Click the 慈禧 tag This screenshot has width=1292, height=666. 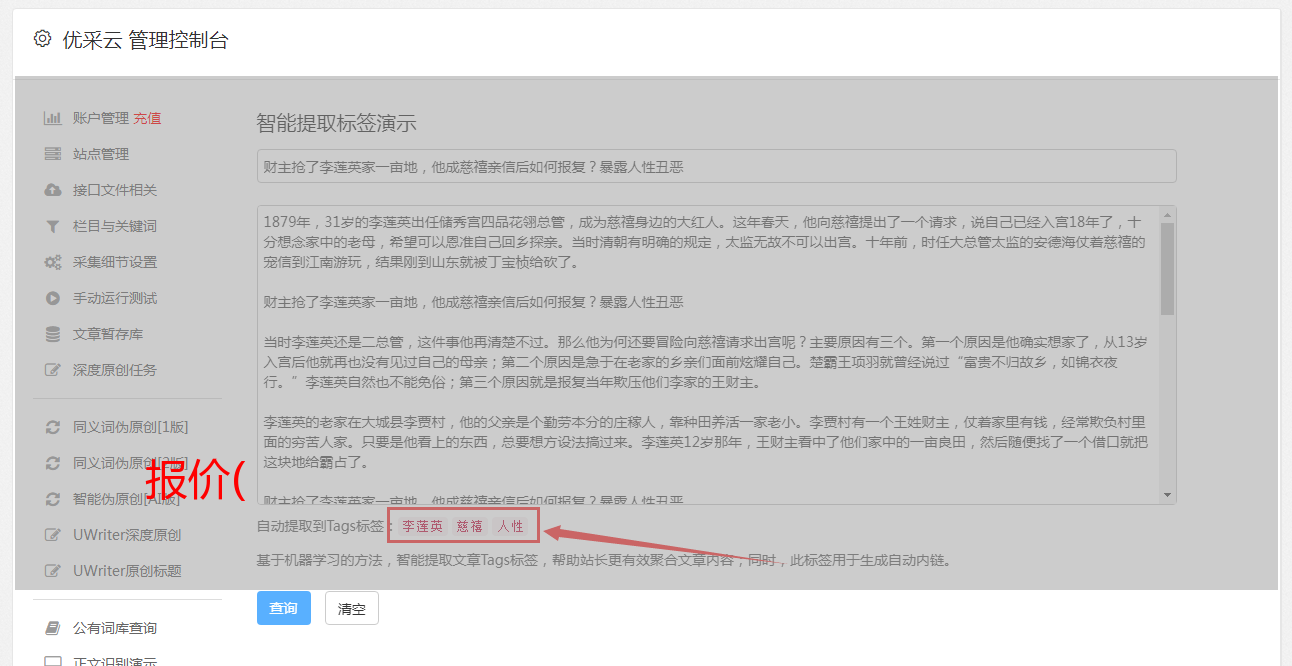click(469, 526)
